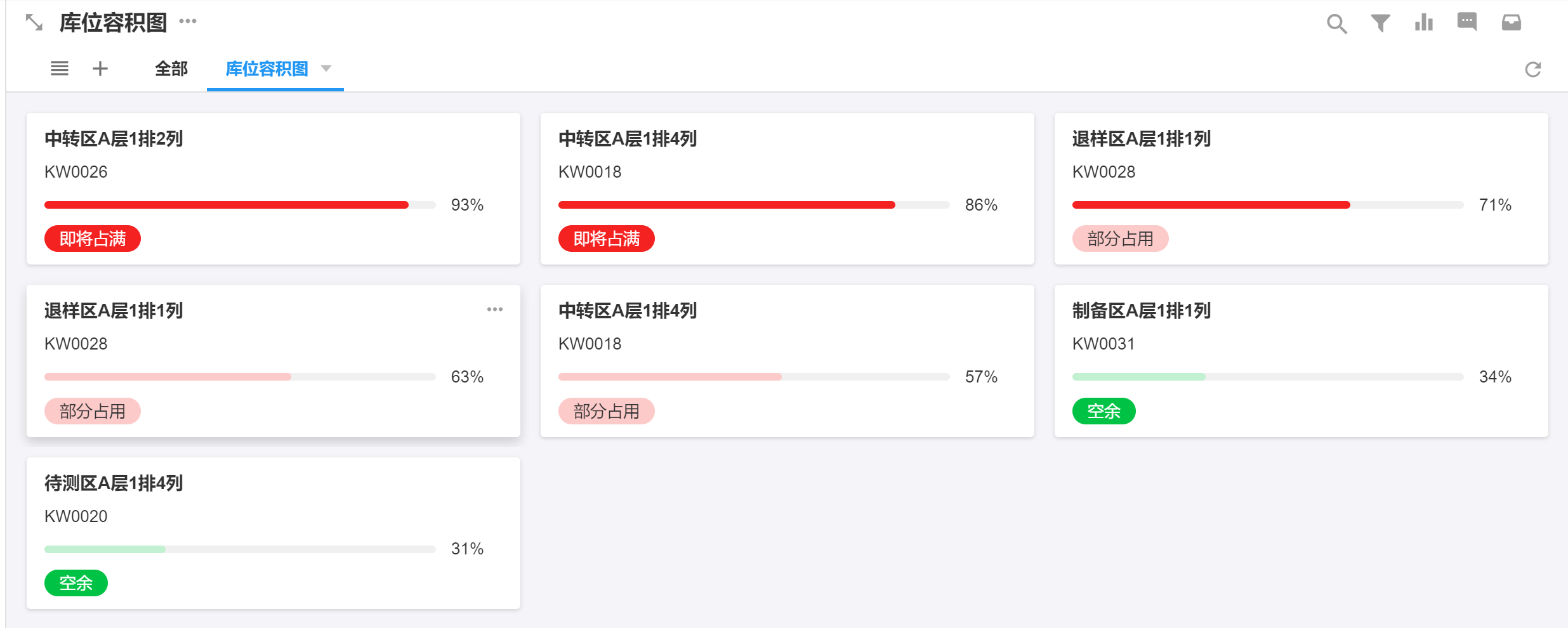Click the expand fullscreen arrow icon

(34, 23)
